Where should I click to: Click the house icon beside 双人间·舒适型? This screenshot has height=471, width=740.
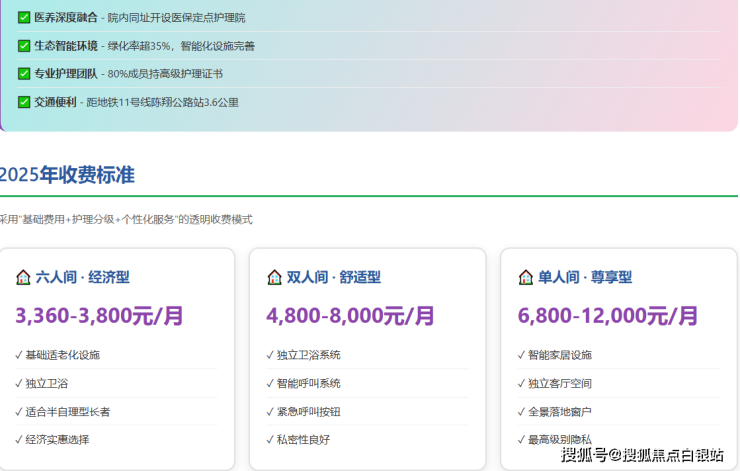[274, 277]
